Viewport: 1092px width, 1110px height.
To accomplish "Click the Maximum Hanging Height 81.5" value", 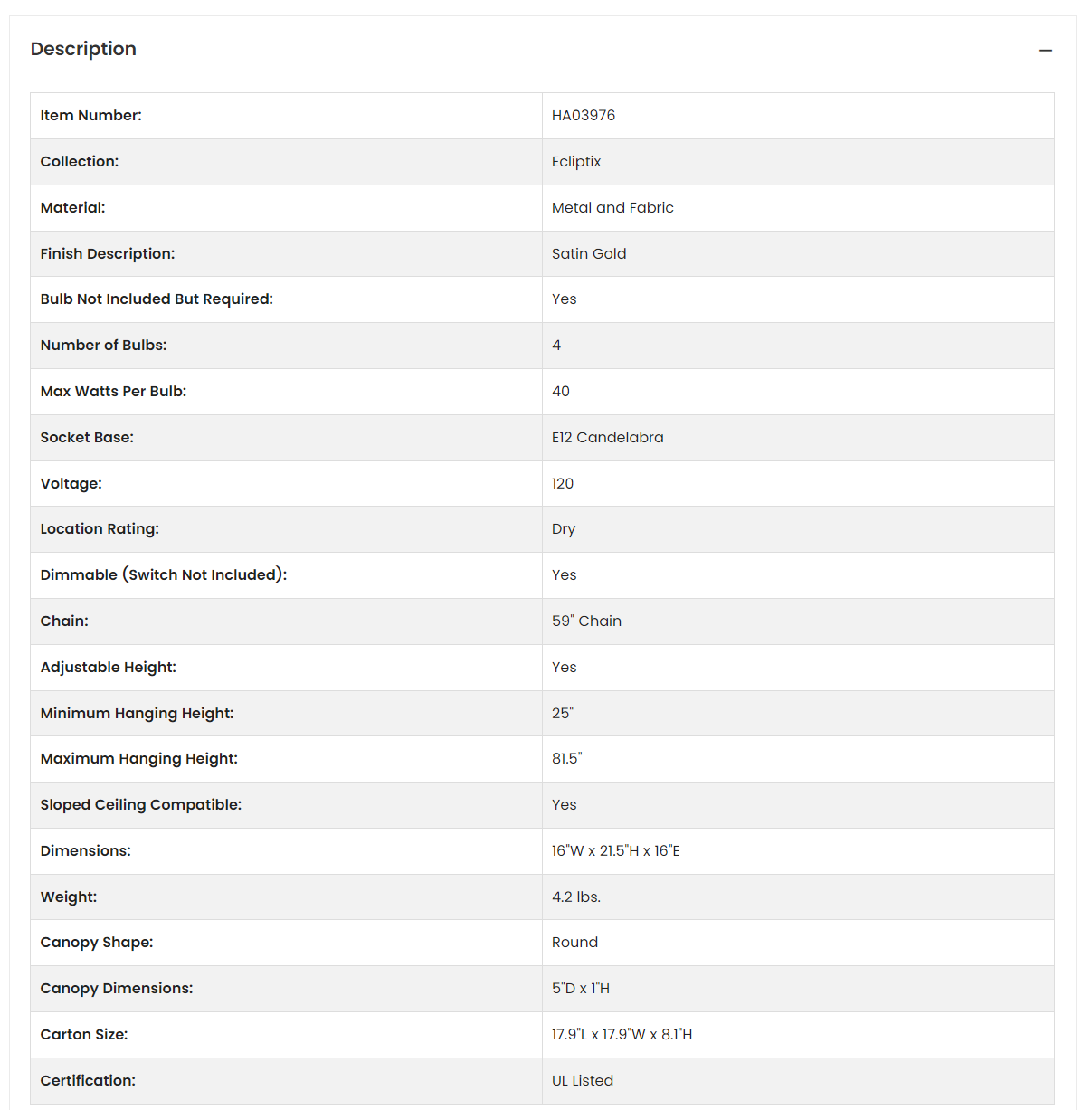I will [567, 759].
